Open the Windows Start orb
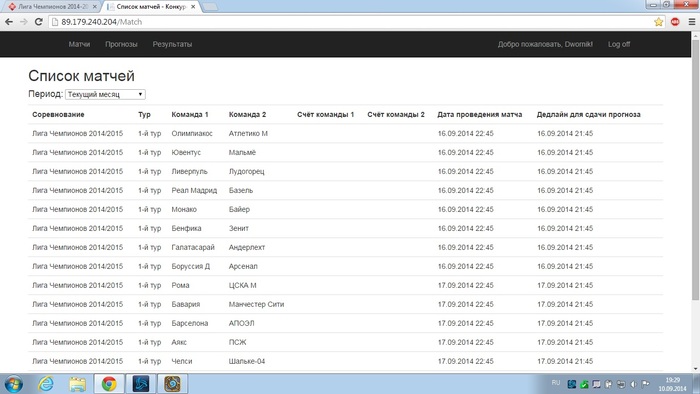 (14, 384)
